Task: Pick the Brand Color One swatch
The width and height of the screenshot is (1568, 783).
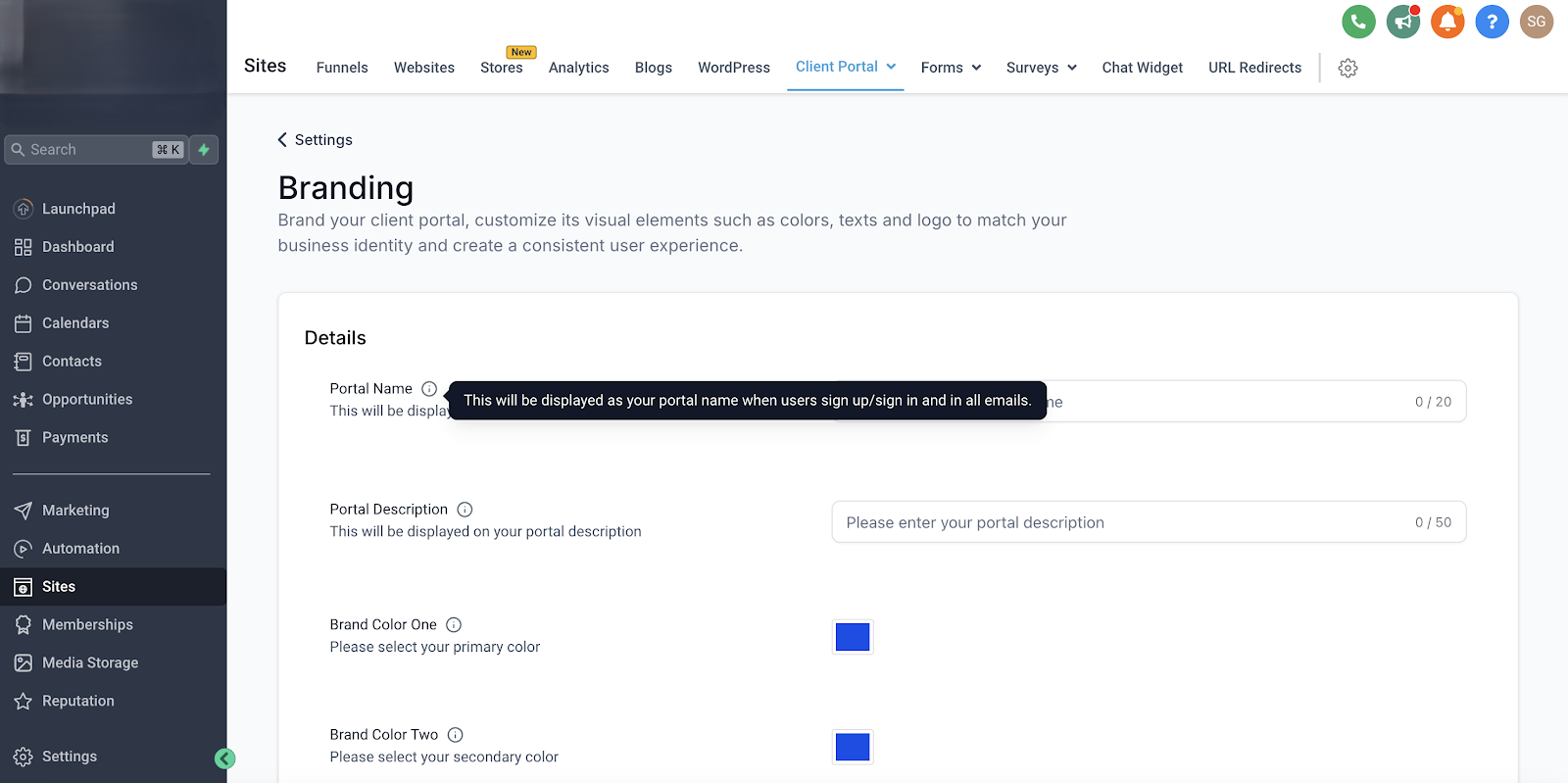Action: [853, 637]
